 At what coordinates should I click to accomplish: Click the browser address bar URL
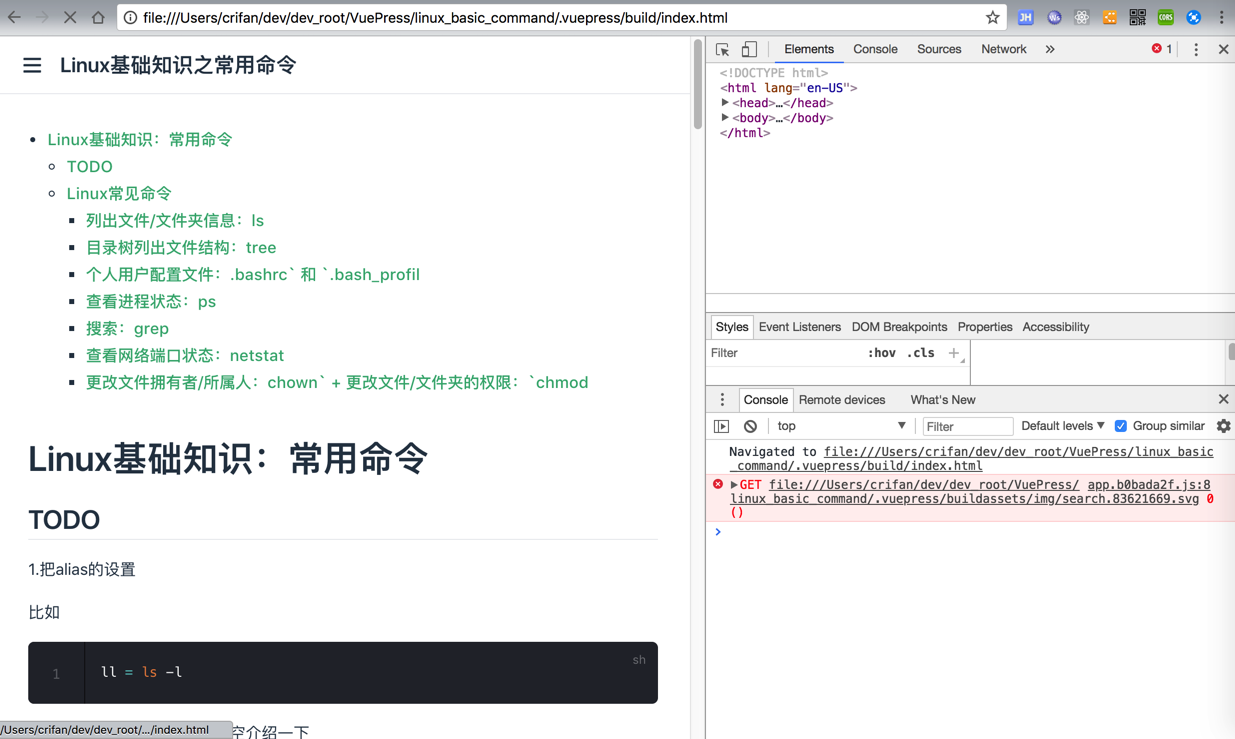point(435,18)
